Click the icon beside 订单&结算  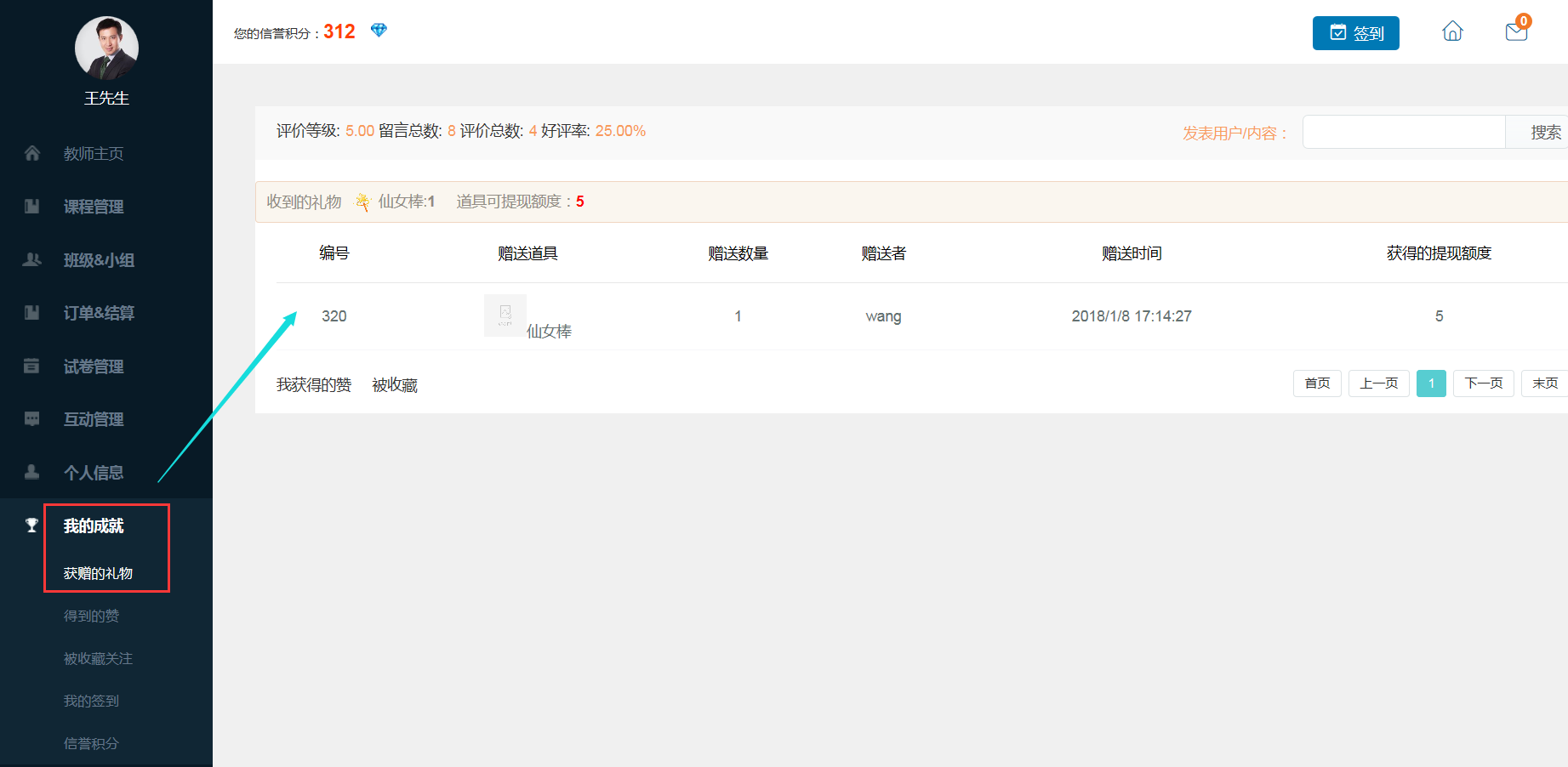[32, 312]
